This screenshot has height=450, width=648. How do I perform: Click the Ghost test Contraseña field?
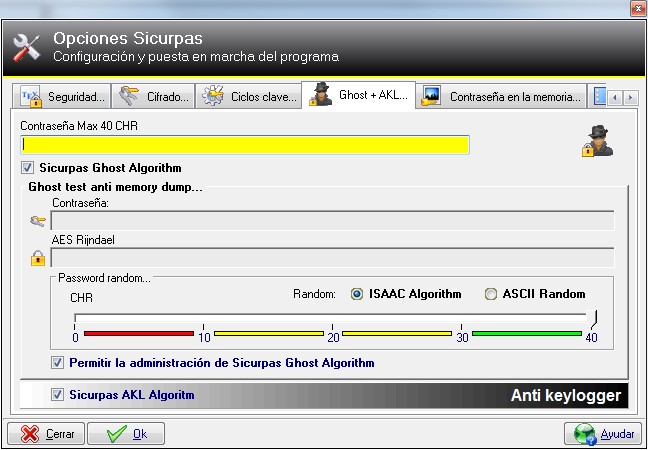(332, 220)
